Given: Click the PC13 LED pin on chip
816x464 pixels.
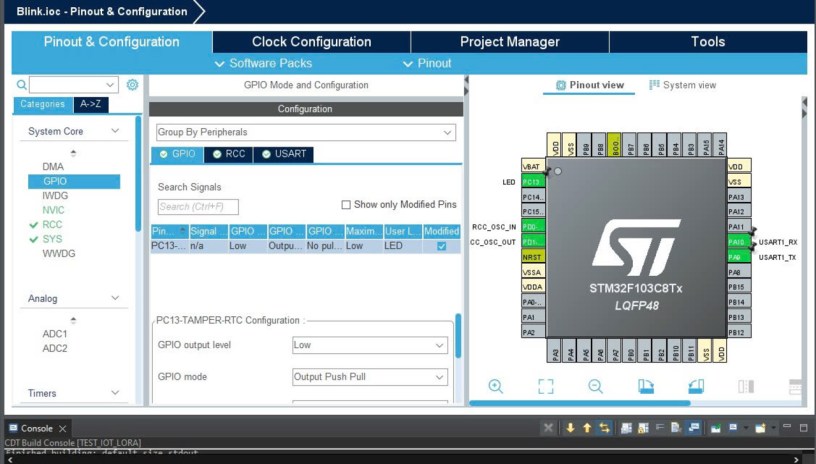Looking at the screenshot, I should point(532,182).
